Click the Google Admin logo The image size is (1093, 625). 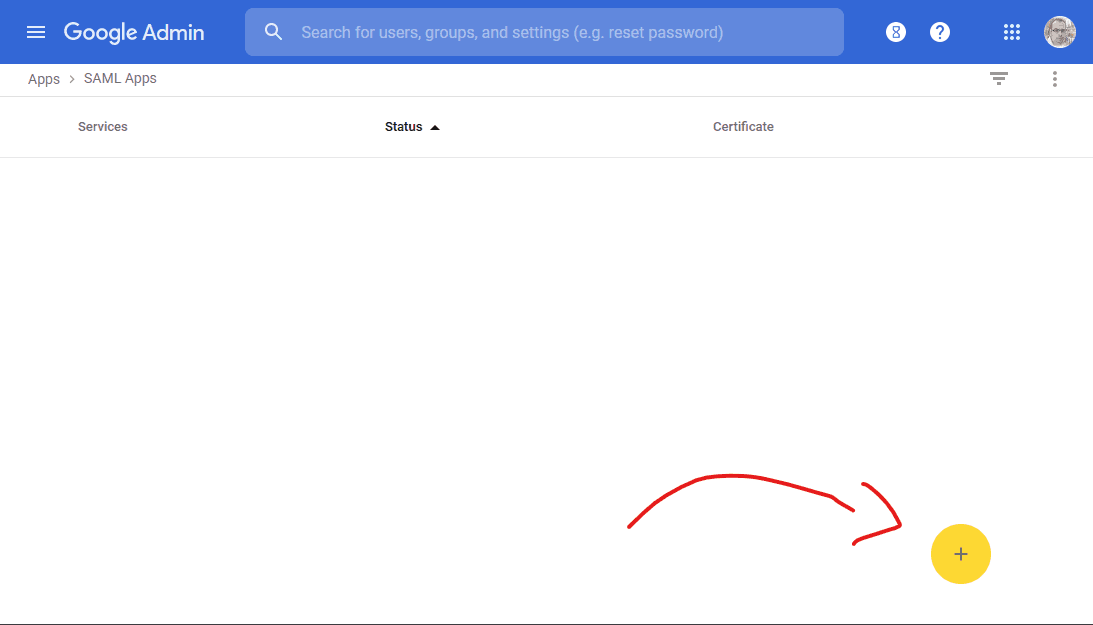click(134, 32)
